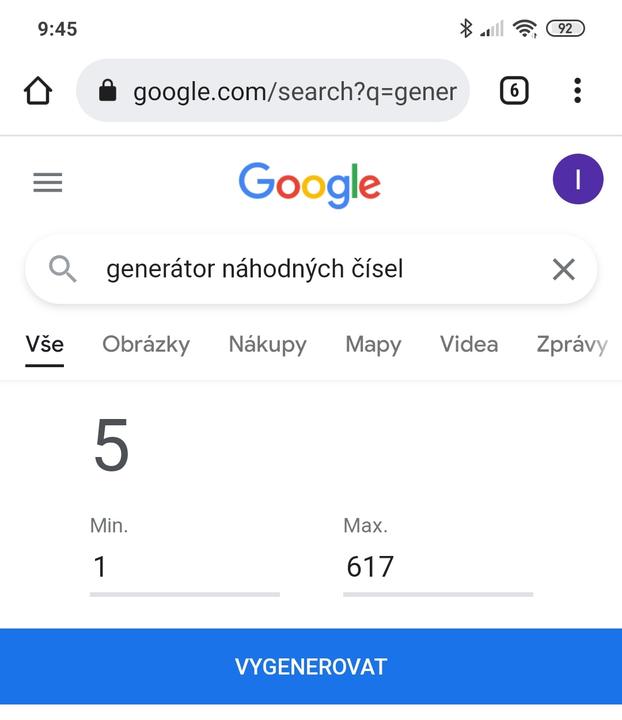Tap the lock icon in address bar
The image size is (622, 720).
pyautogui.click(x=108, y=92)
